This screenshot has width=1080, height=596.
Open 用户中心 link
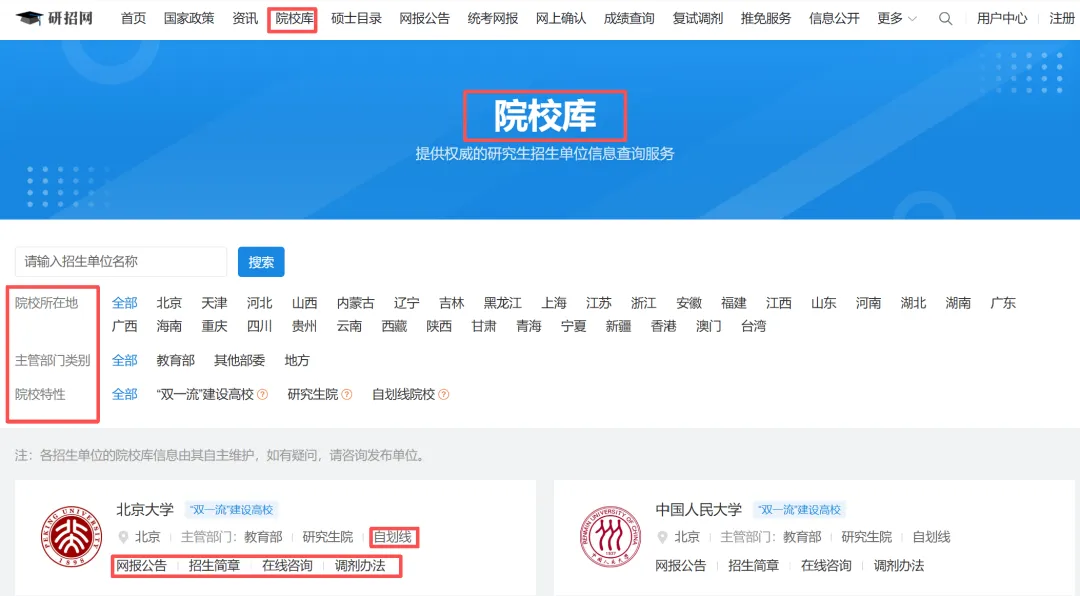[x=1001, y=19]
